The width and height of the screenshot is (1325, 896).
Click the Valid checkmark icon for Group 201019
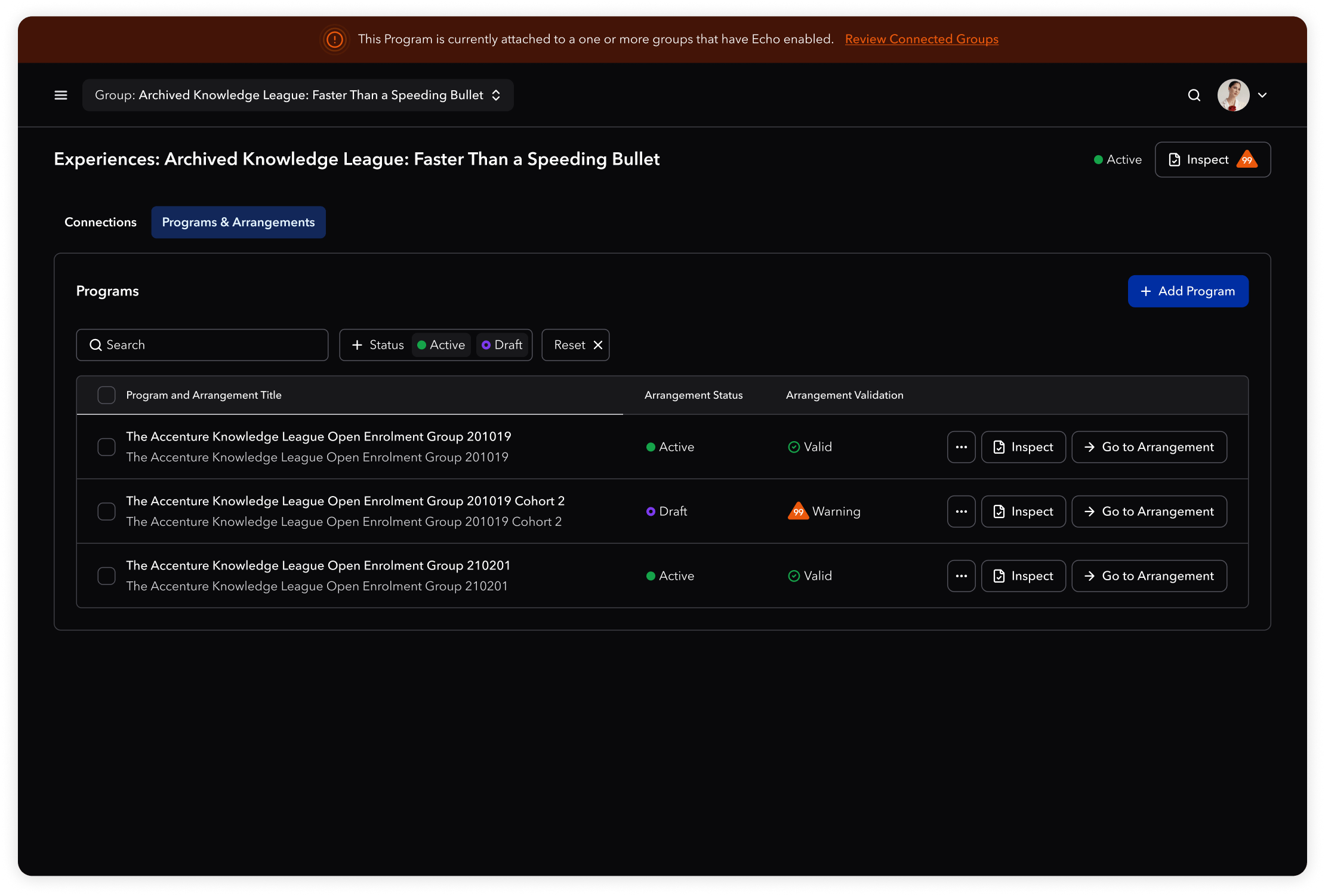coord(794,447)
